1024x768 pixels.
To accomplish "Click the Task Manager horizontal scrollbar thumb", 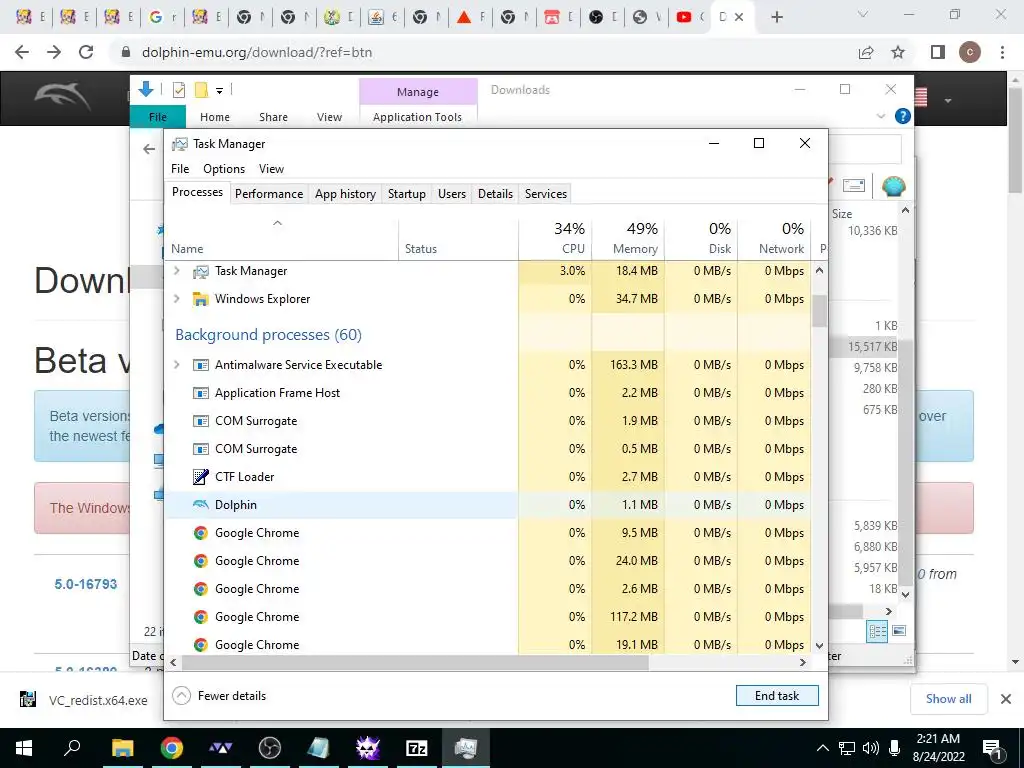I will [x=415, y=662].
